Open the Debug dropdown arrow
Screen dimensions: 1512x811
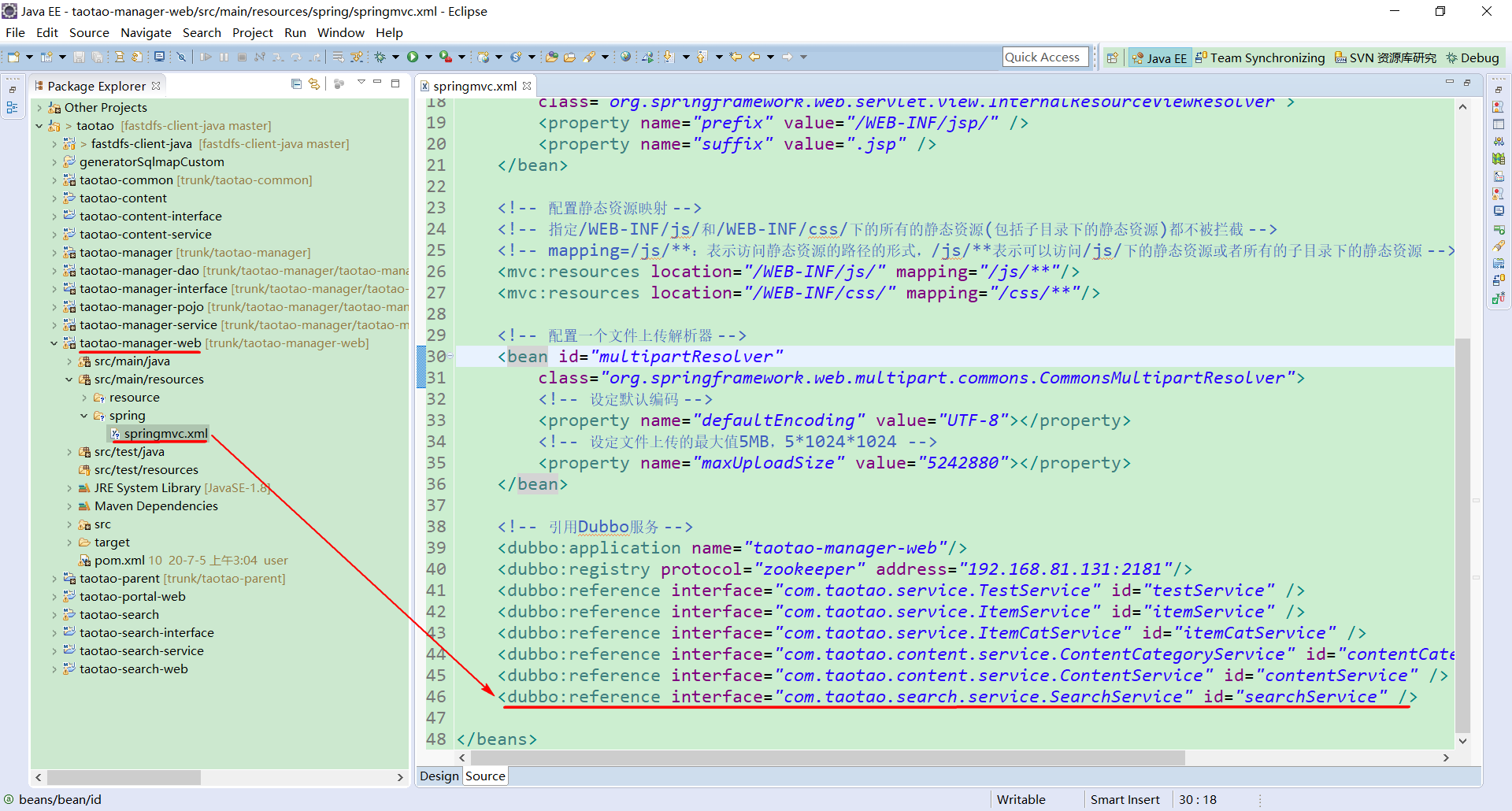(x=395, y=57)
